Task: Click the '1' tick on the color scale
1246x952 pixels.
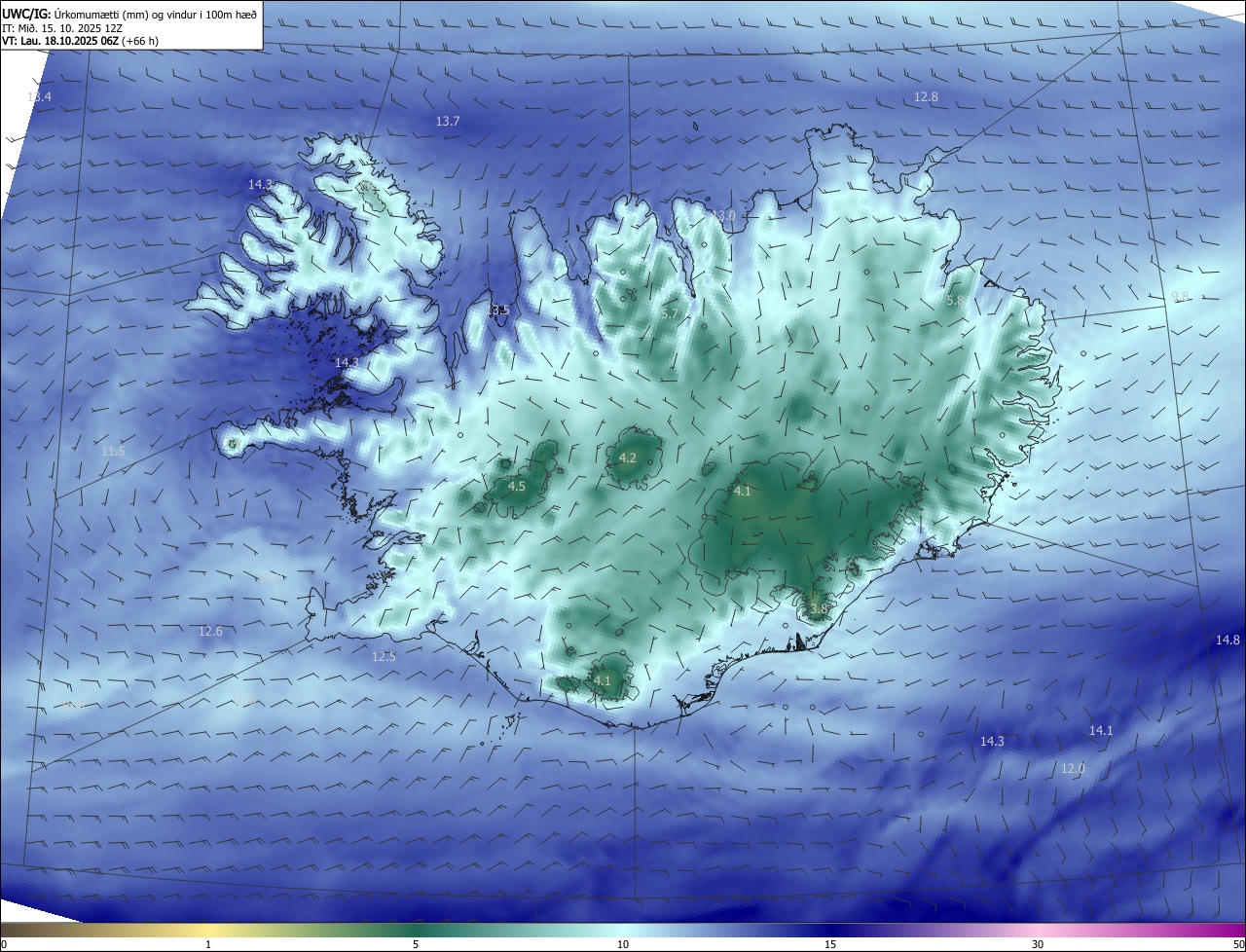Action: pos(208,944)
